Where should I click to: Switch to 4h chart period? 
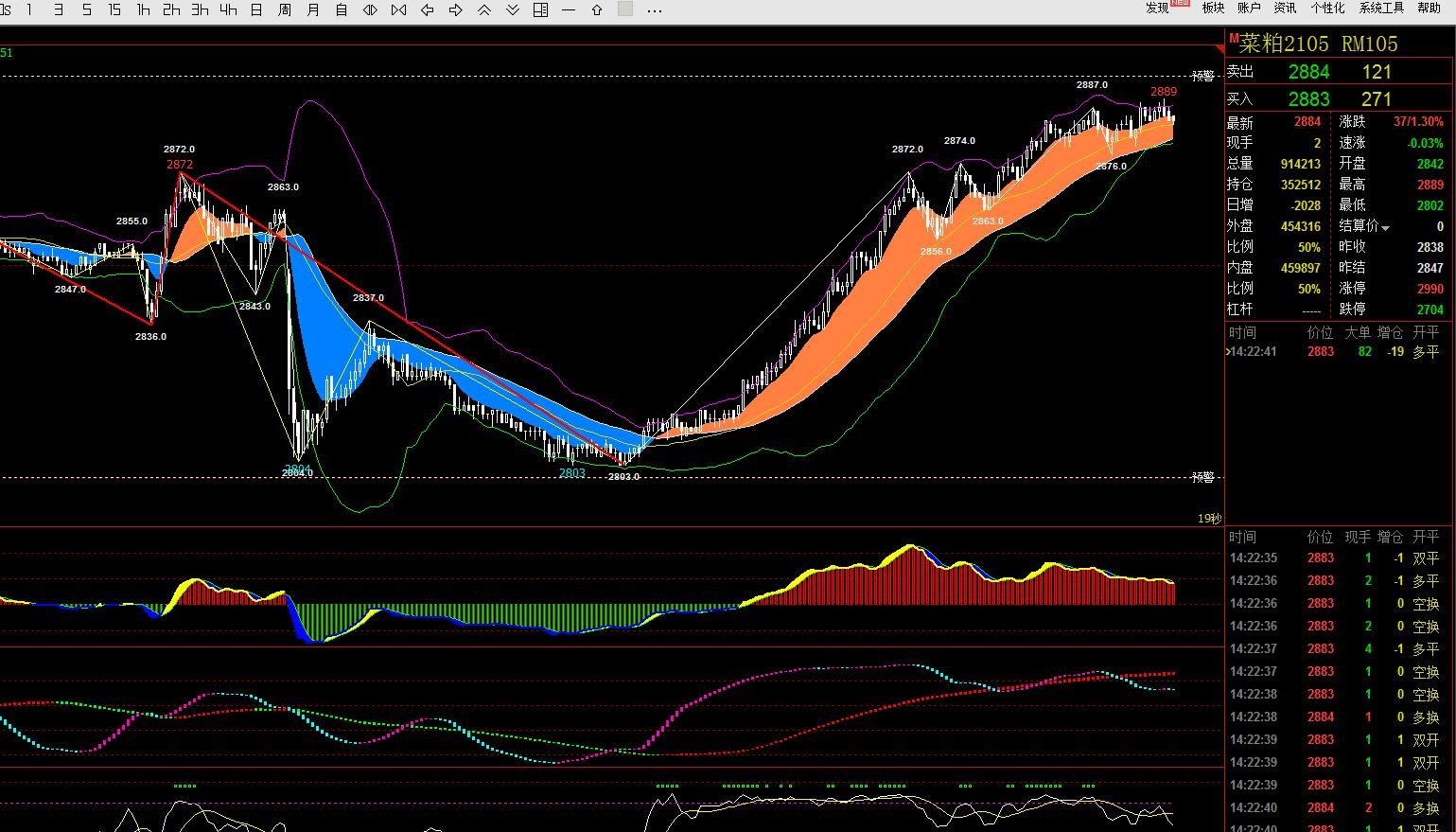(x=228, y=9)
